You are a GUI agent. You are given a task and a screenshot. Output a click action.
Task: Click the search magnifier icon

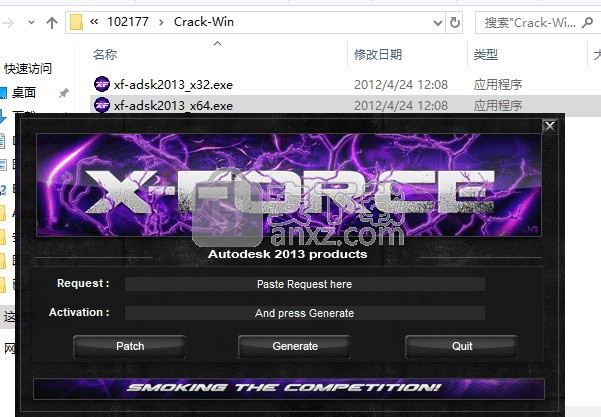[587, 23]
